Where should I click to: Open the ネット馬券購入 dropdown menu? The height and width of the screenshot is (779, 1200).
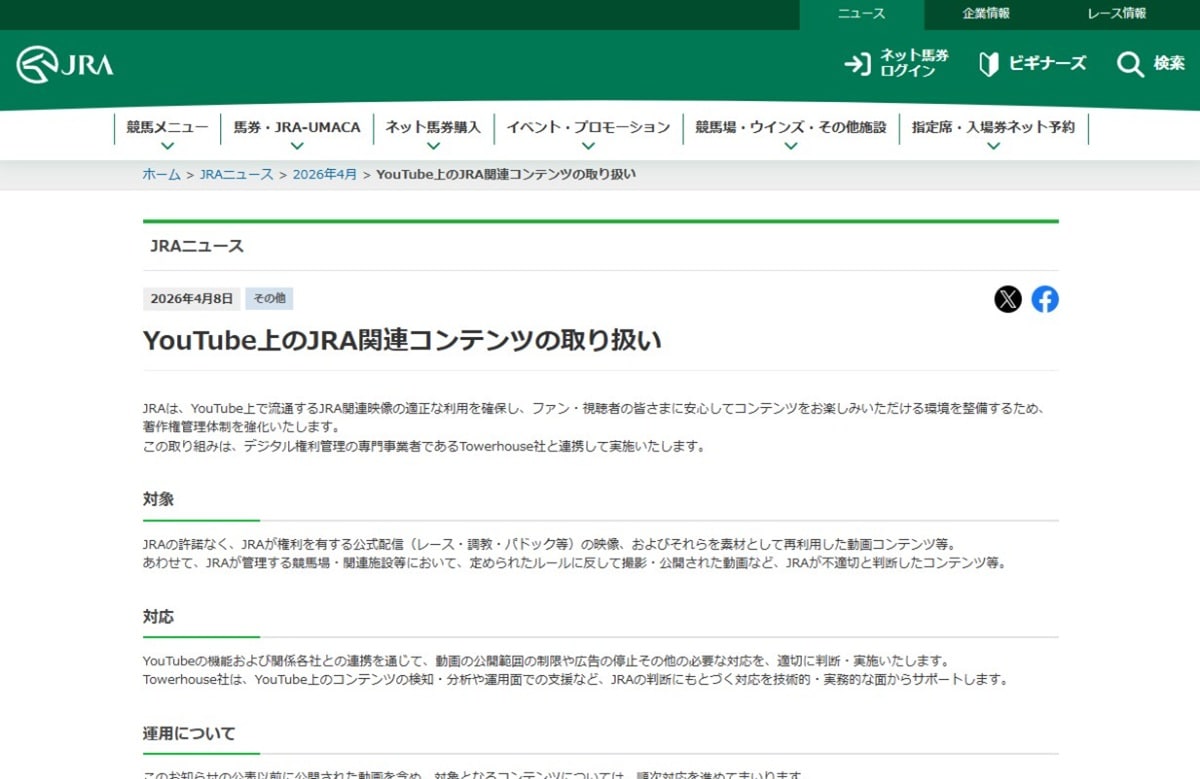click(433, 132)
